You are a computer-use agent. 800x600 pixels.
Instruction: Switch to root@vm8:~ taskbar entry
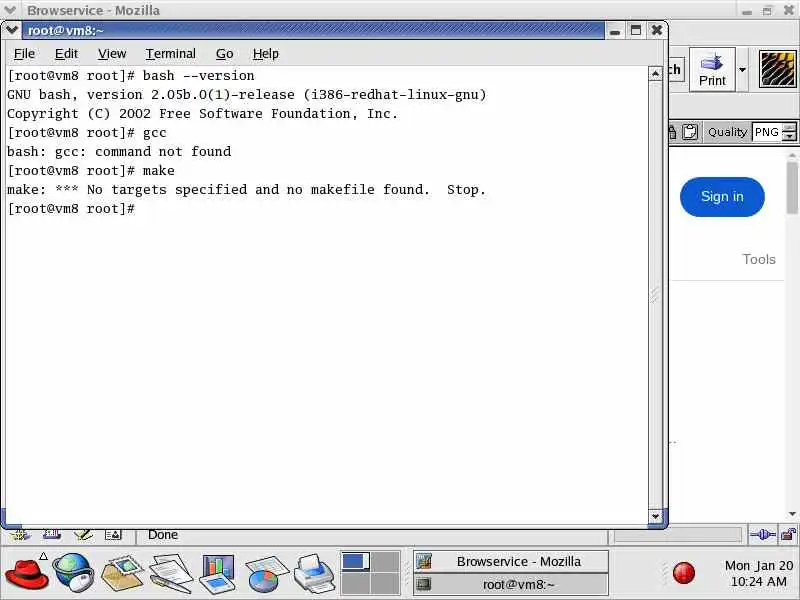tap(511, 584)
